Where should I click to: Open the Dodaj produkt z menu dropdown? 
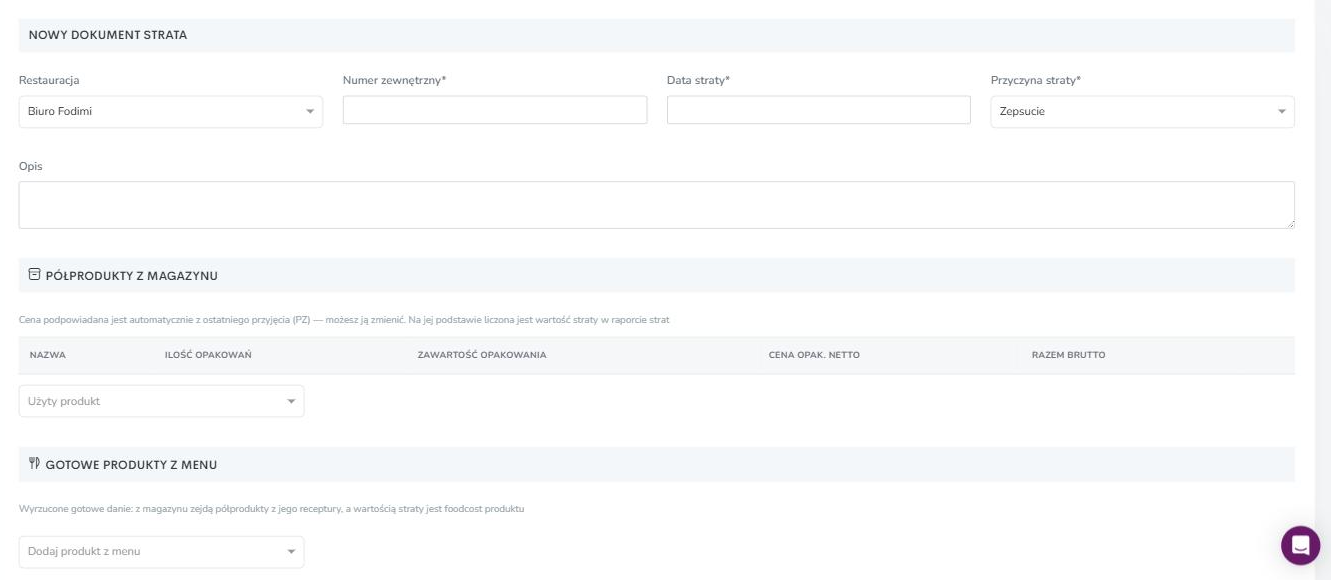pos(161,552)
